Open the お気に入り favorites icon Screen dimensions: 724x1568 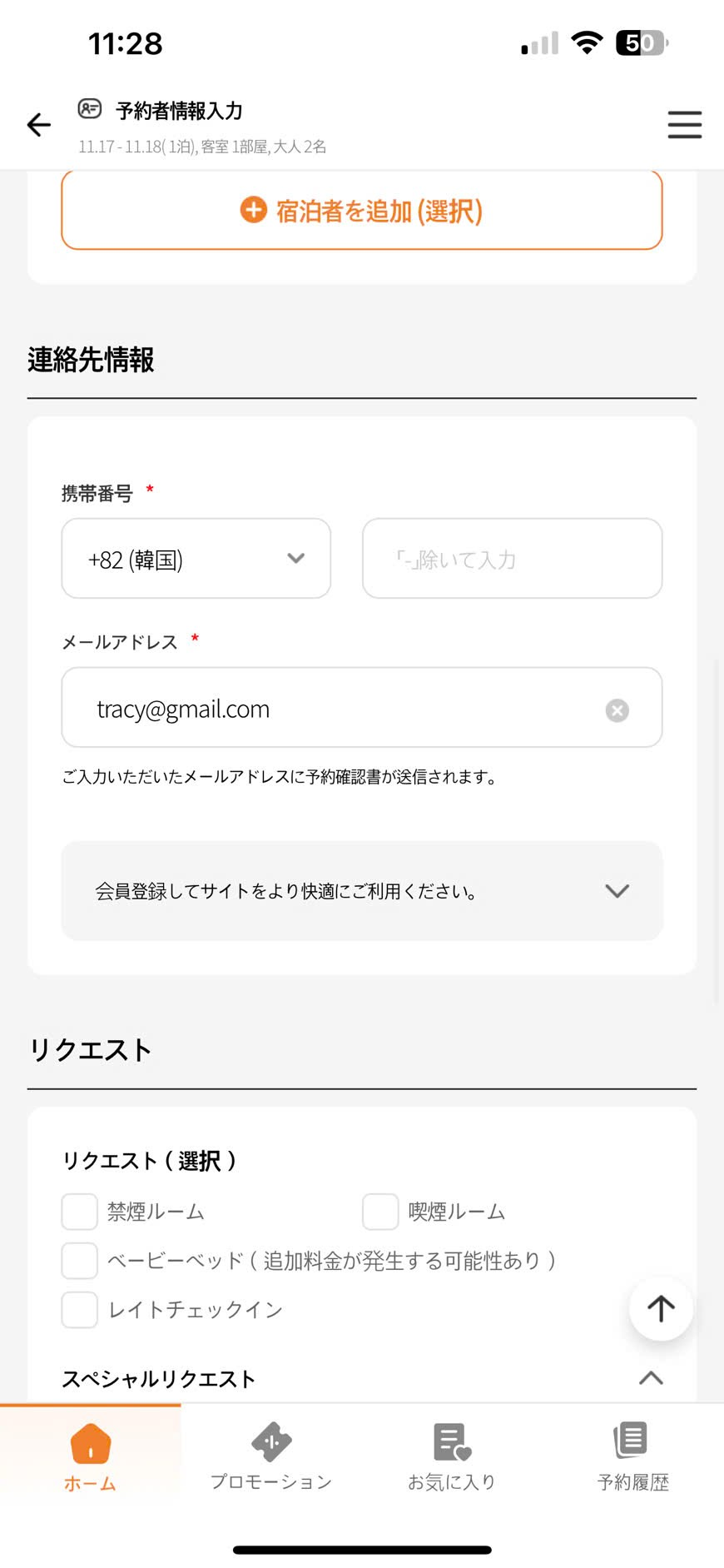(x=452, y=1441)
